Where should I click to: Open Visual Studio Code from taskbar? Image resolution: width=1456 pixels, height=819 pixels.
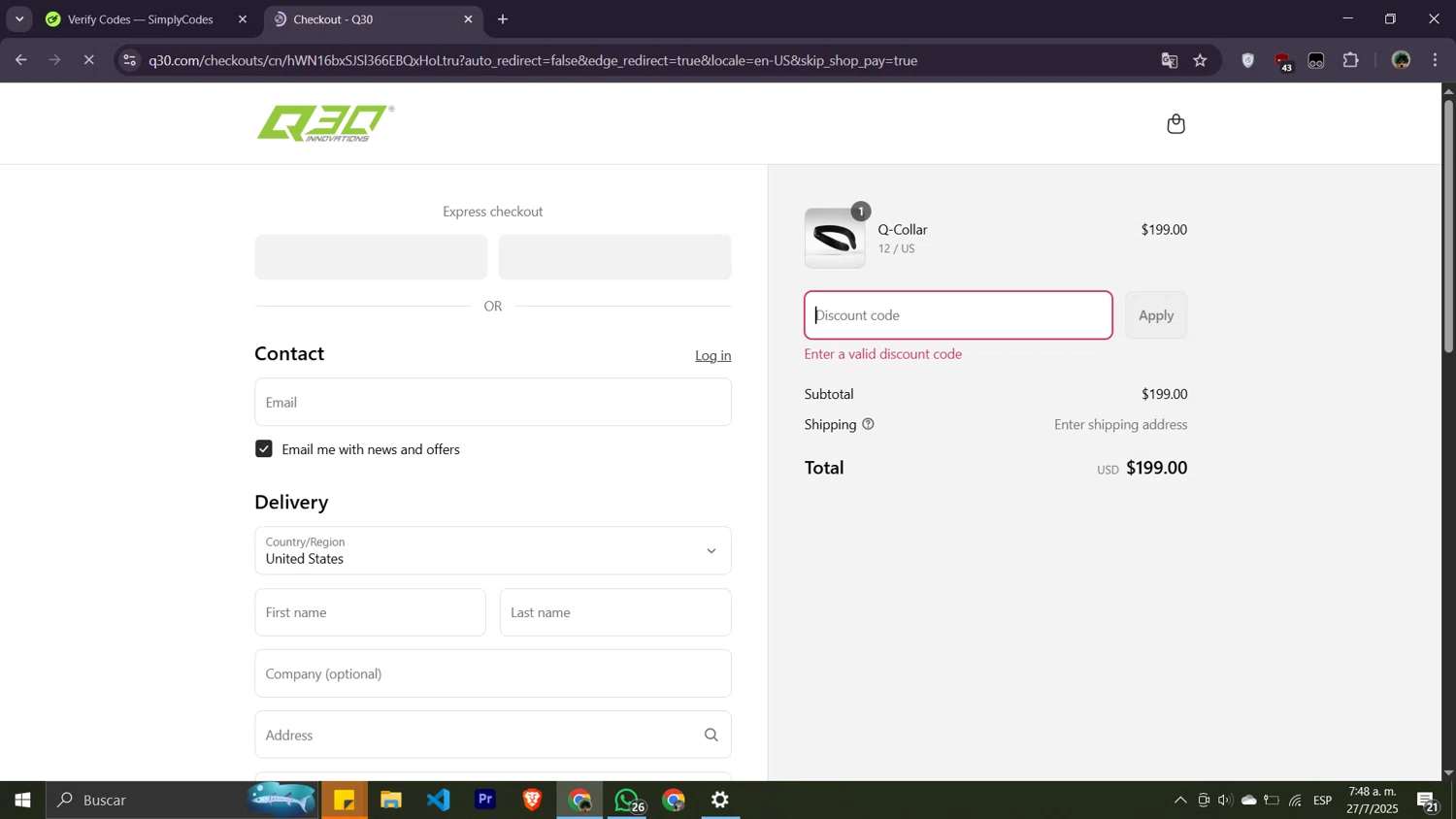(x=439, y=801)
